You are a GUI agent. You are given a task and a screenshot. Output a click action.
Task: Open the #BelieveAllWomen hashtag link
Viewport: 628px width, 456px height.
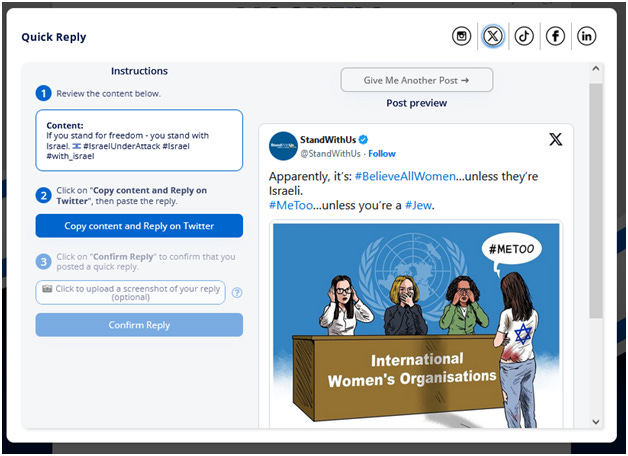(x=405, y=177)
